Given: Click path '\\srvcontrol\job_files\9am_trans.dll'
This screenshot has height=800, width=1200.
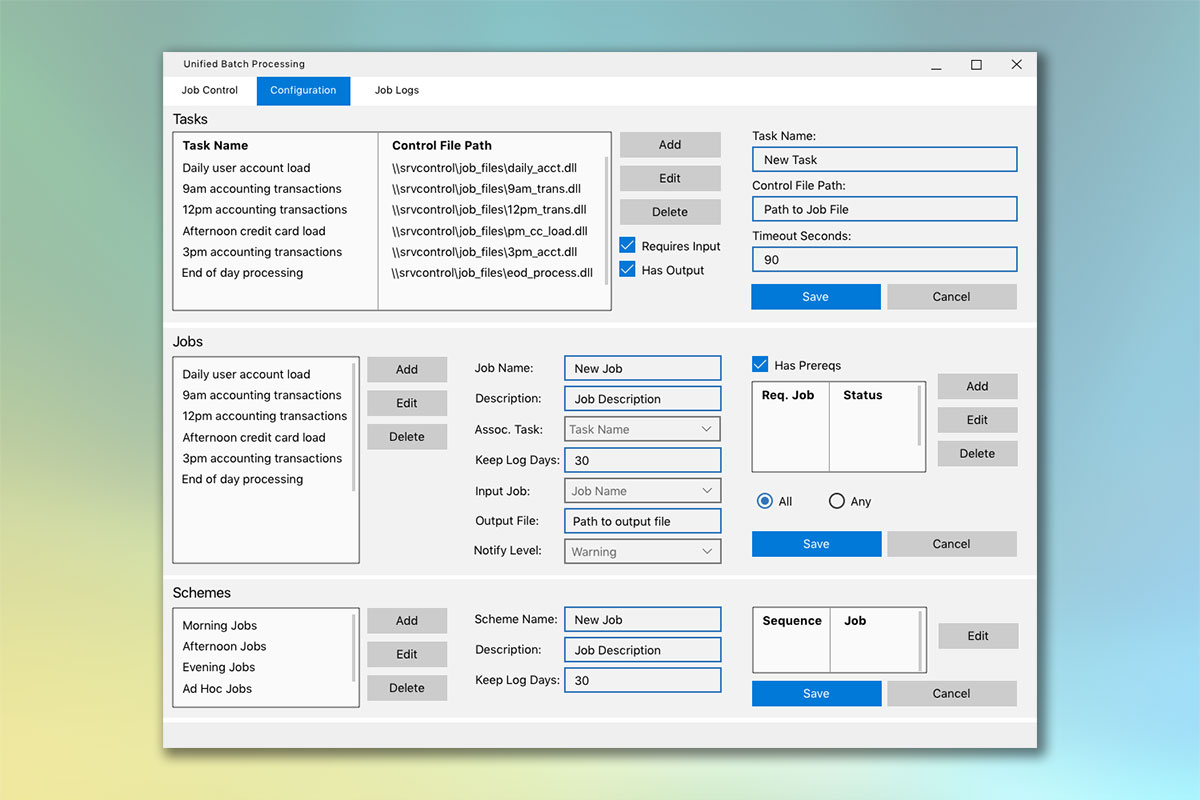Looking at the screenshot, I should tap(487, 189).
